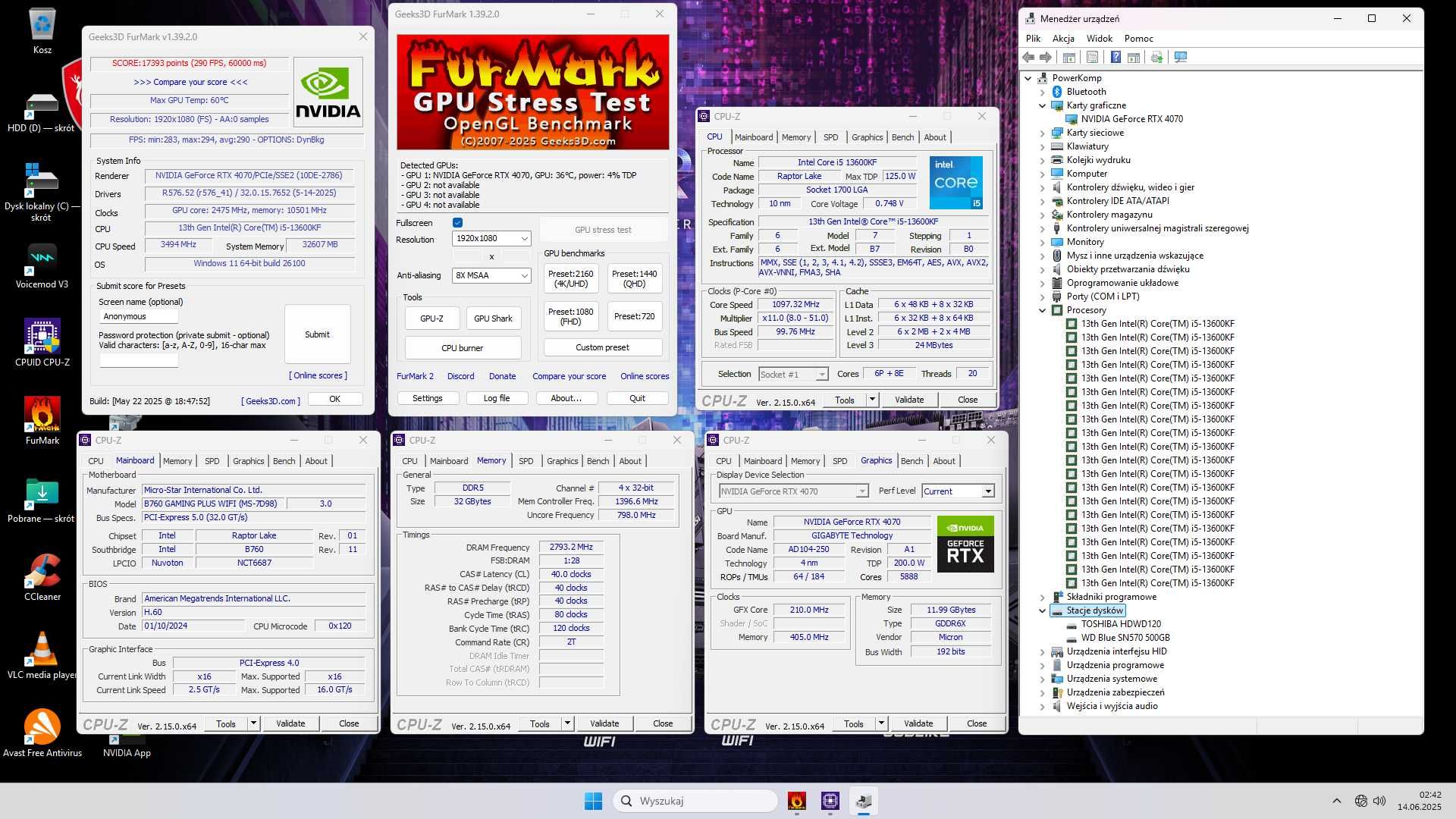Open the Plik menu in Device Manager
Viewport: 1456px width, 819px height.
tap(1033, 38)
